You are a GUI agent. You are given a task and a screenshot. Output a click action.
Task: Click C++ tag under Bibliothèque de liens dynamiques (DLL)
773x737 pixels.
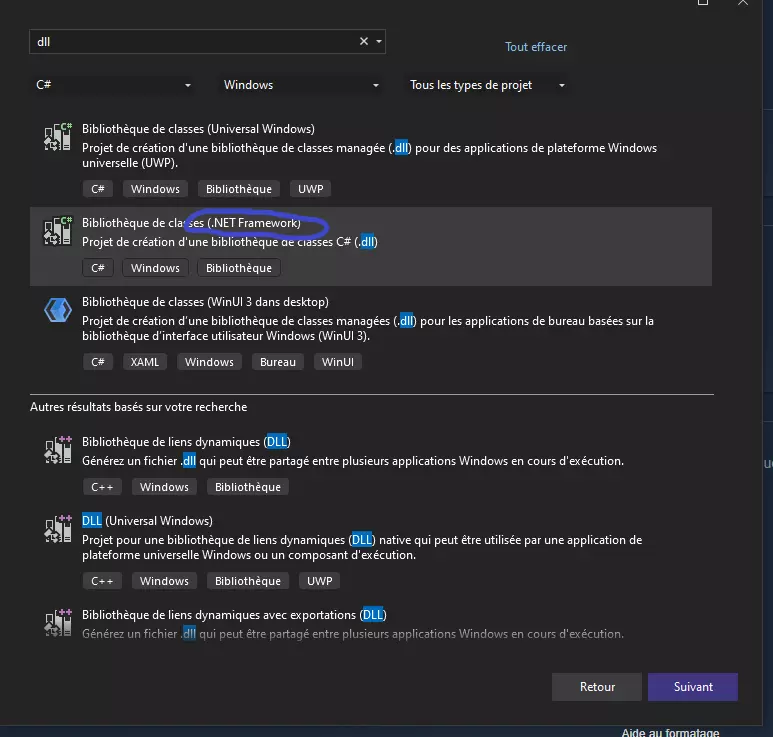tap(102, 487)
